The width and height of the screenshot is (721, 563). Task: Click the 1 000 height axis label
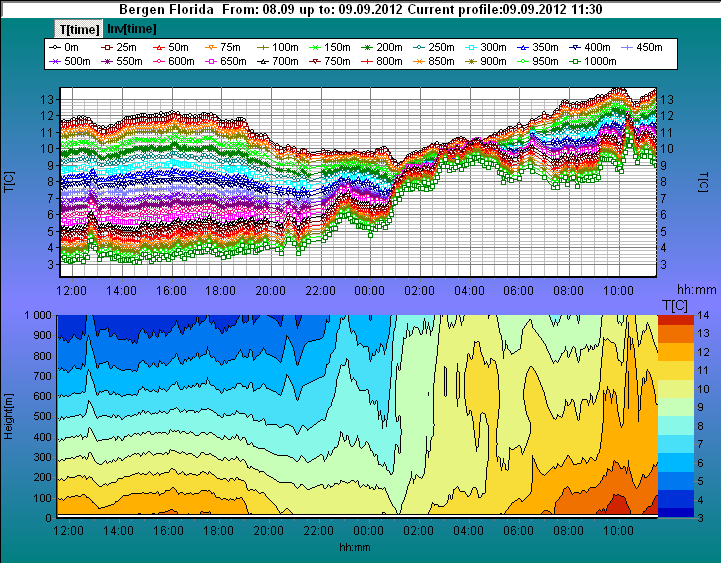(36, 315)
